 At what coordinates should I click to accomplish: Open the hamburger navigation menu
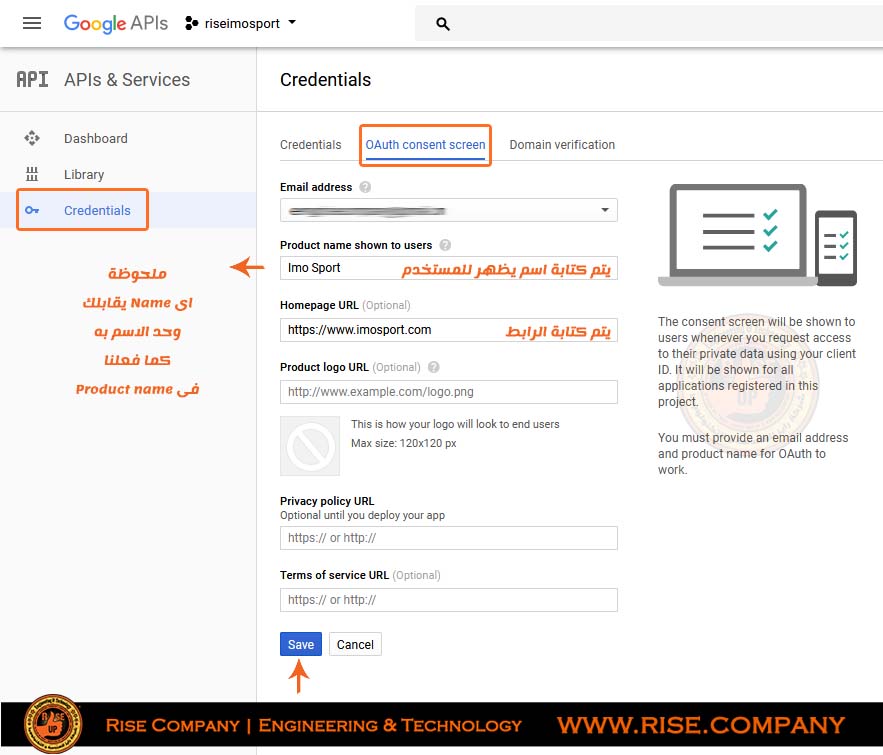point(32,23)
